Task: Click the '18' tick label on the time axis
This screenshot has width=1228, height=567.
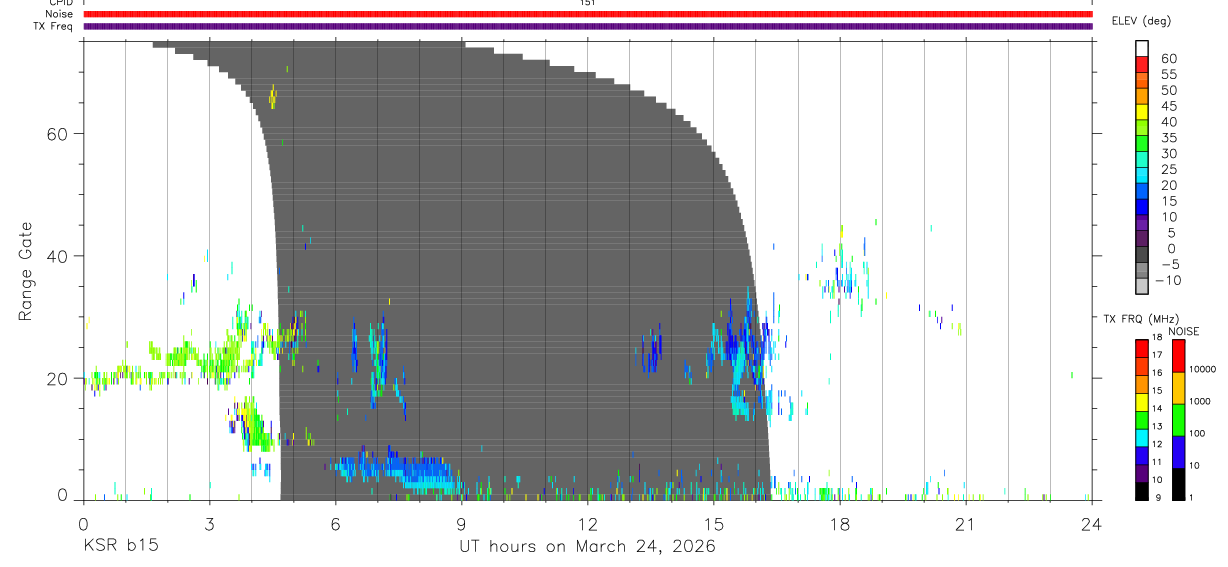Action: (839, 524)
